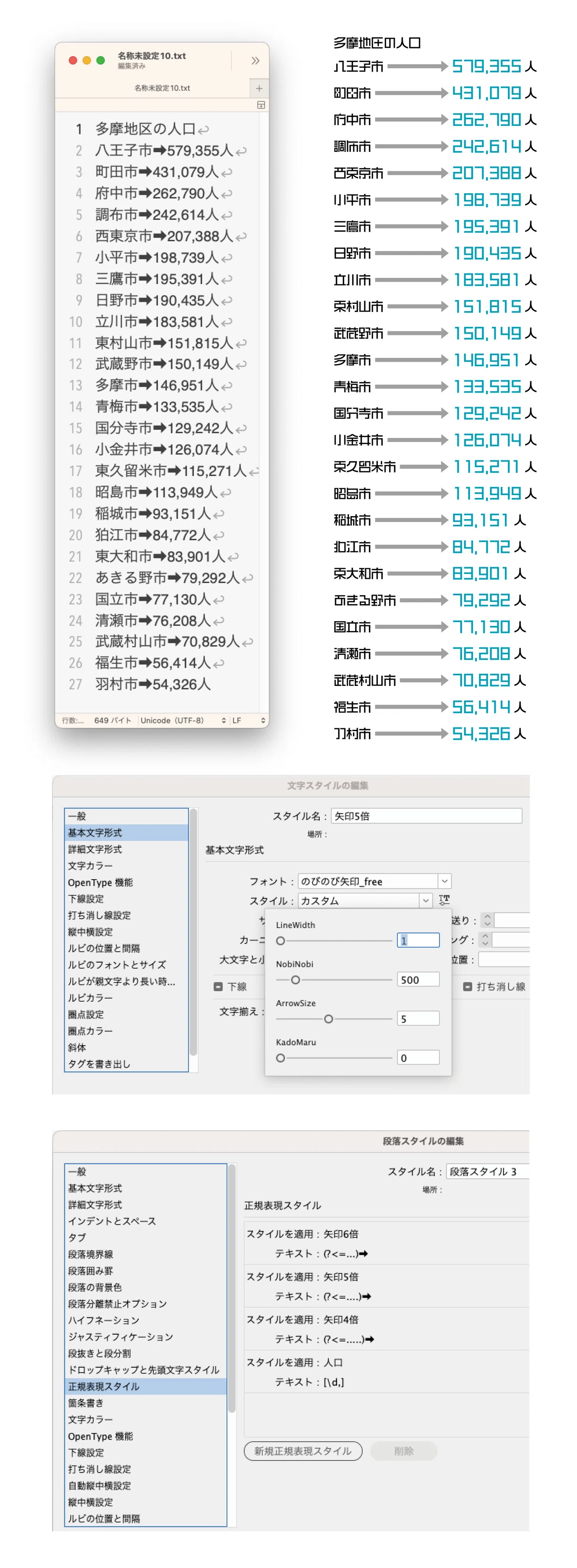Click line 1 多摩地区の人口 in editor

click(x=145, y=129)
